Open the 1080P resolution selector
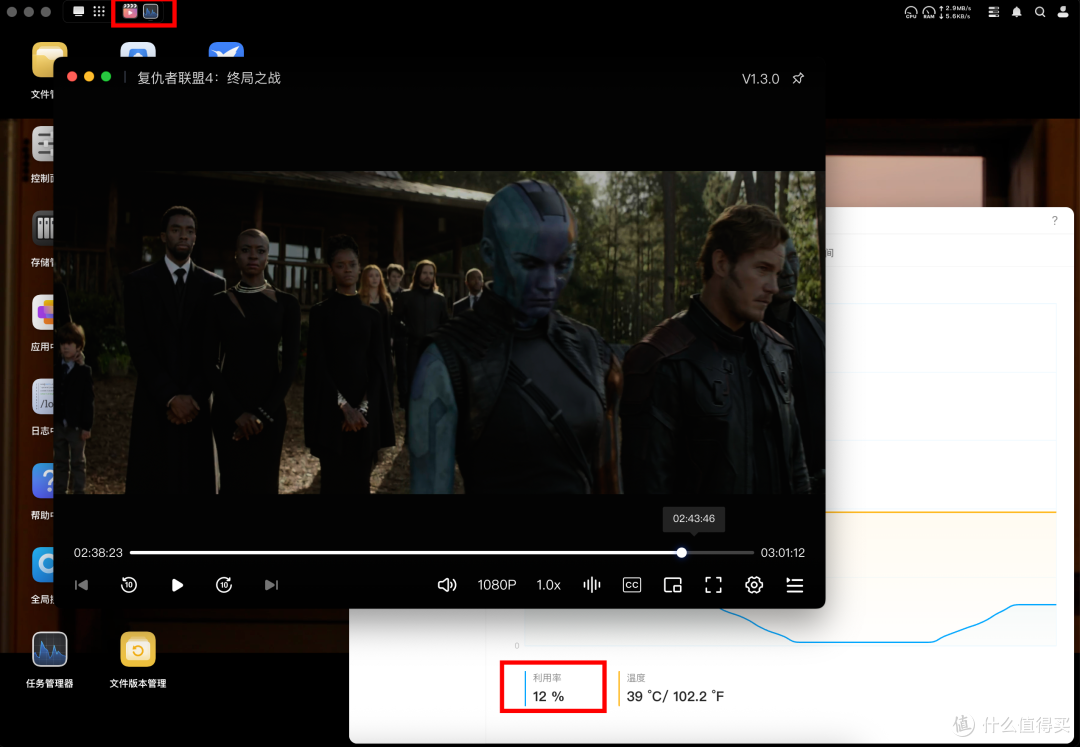This screenshot has width=1080, height=747. (497, 585)
